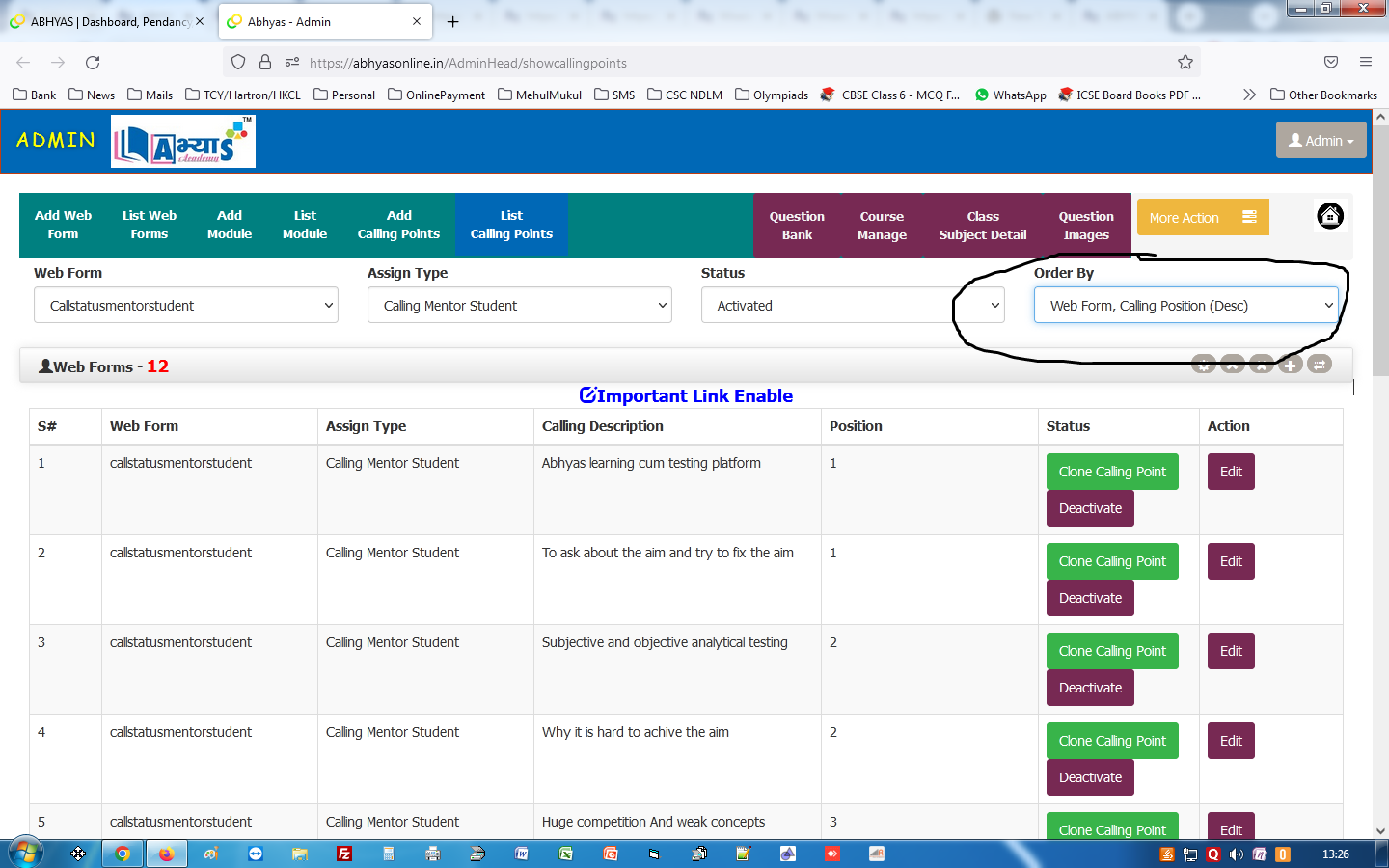Reload the page using the refresh icon

pos(93,63)
